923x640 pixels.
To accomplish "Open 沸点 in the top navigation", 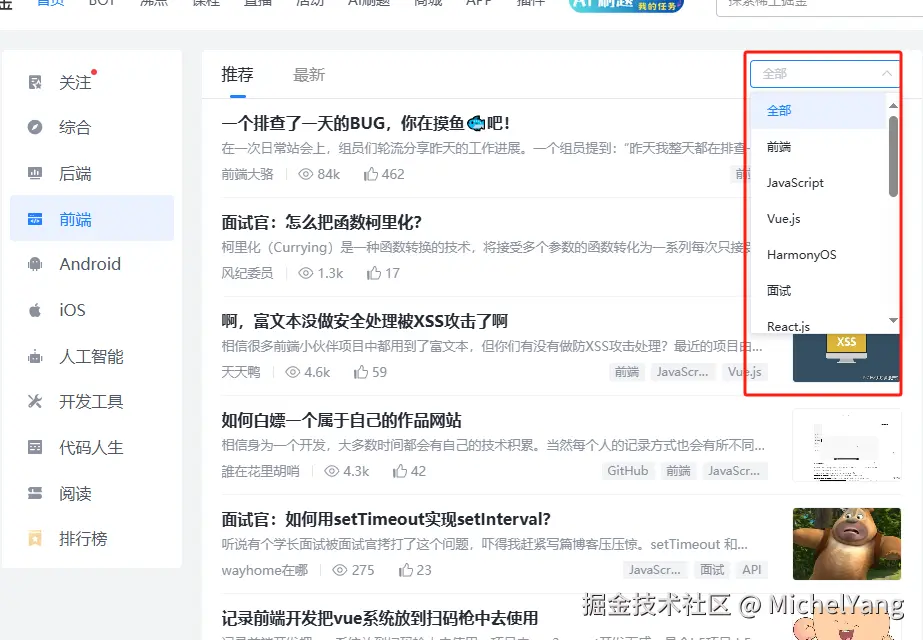I will tap(152, 4).
